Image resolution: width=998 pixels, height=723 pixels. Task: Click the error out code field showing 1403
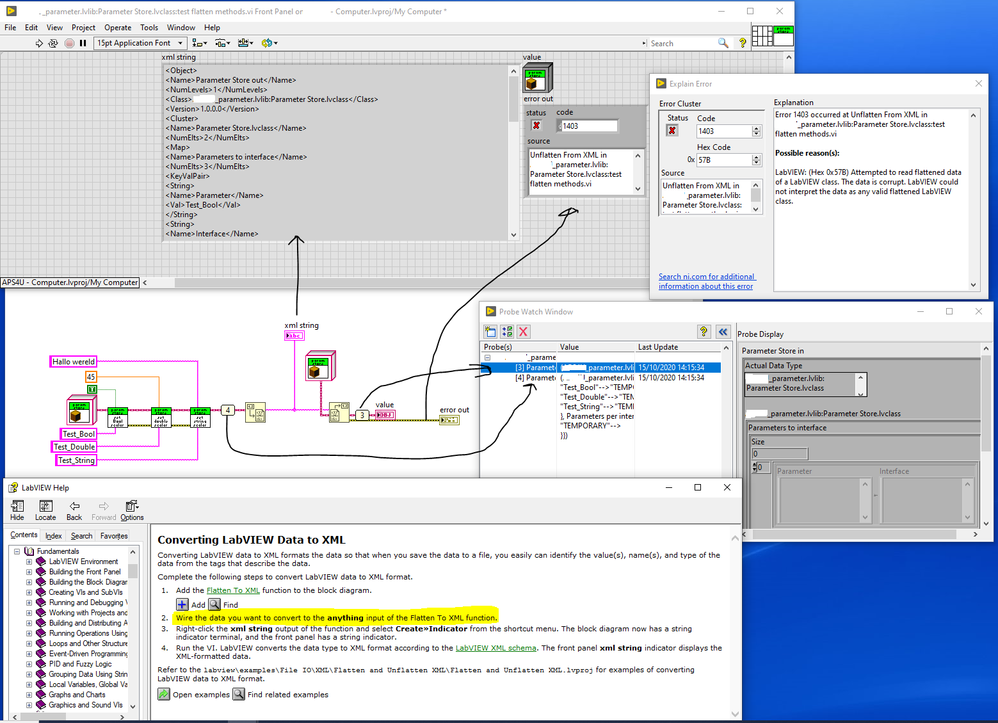point(588,126)
